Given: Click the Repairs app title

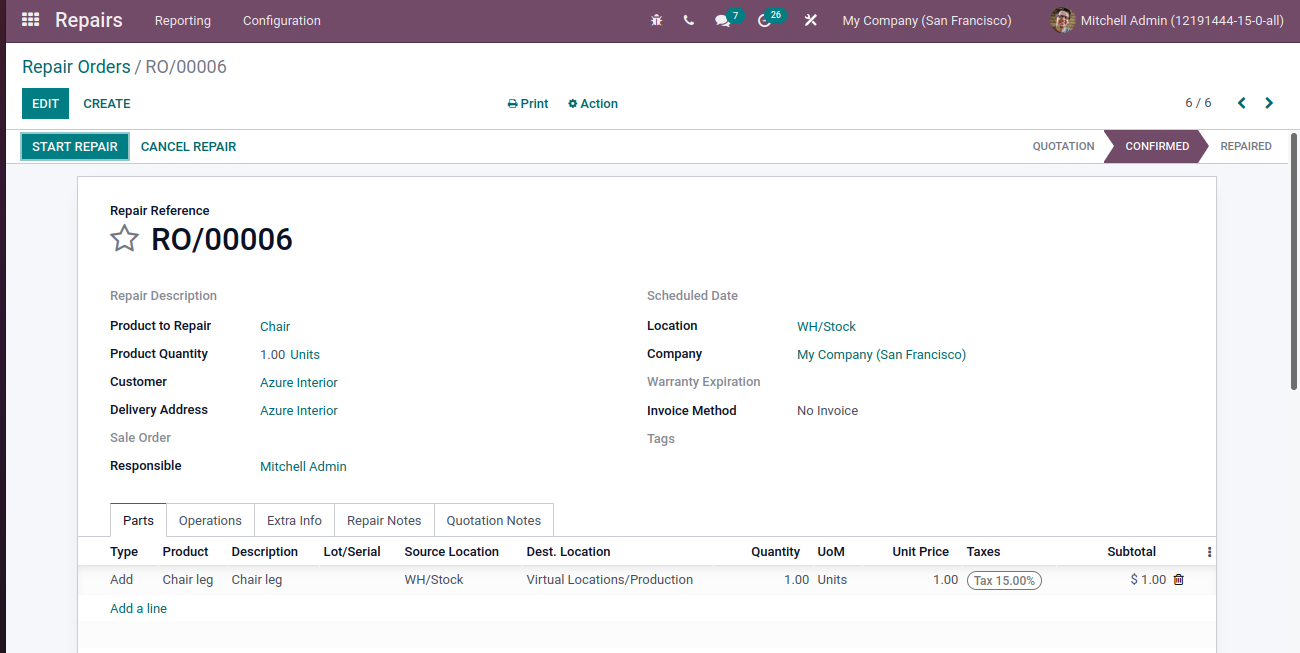Looking at the screenshot, I should click(x=89, y=20).
